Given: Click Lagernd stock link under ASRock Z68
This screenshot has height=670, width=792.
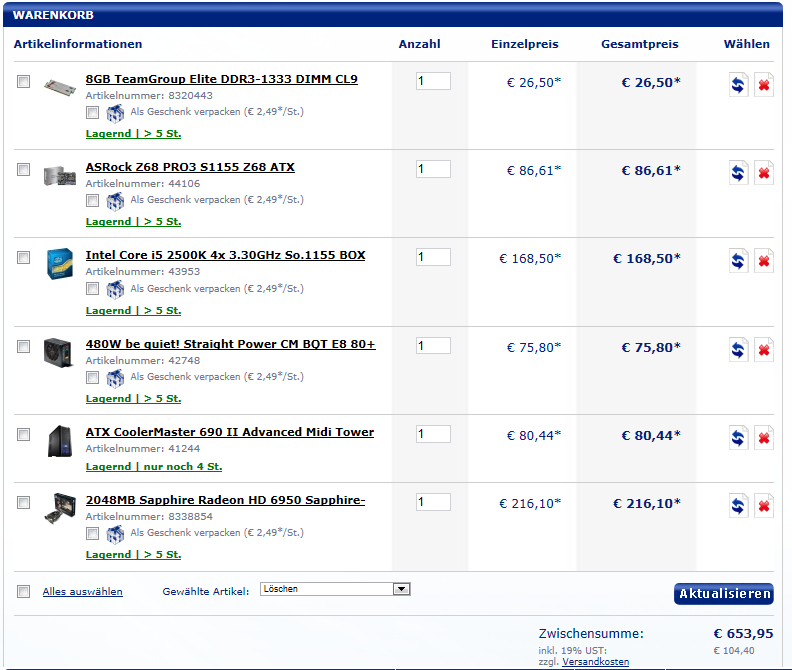Looking at the screenshot, I should pyautogui.click(x=133, y=222).
